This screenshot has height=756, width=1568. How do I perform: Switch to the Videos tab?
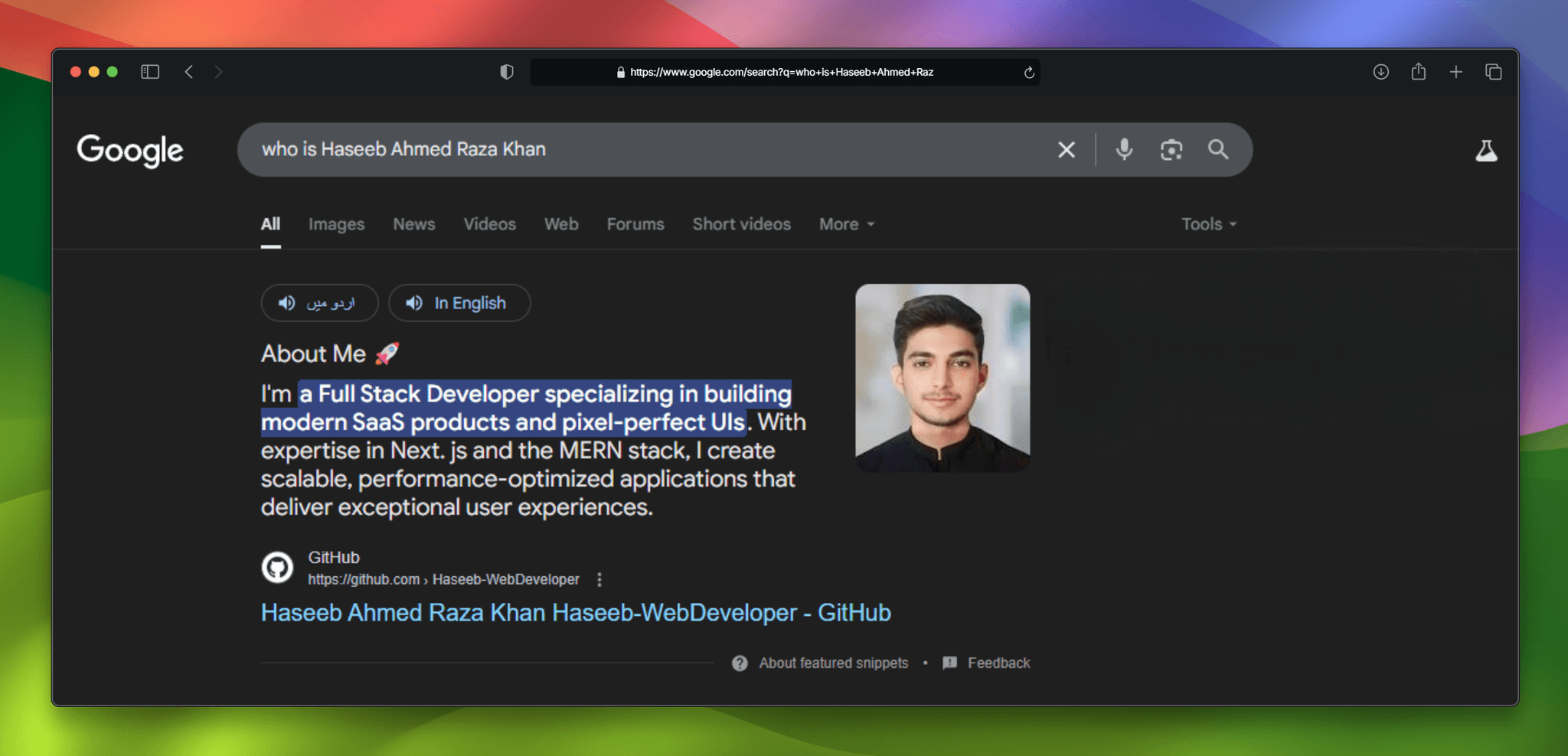(x=489, y=224)
